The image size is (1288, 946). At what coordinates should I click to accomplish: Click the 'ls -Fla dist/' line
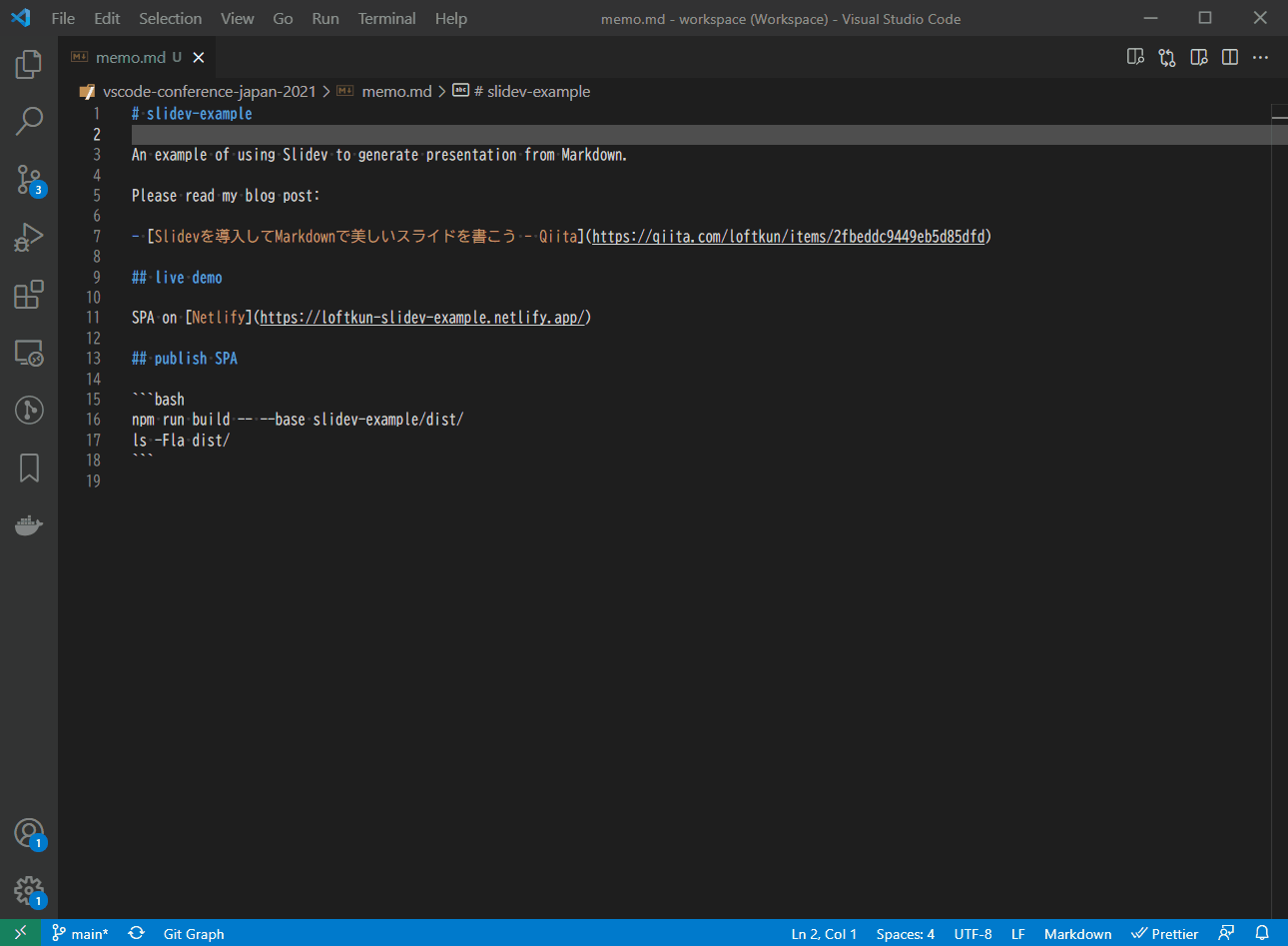181,441
